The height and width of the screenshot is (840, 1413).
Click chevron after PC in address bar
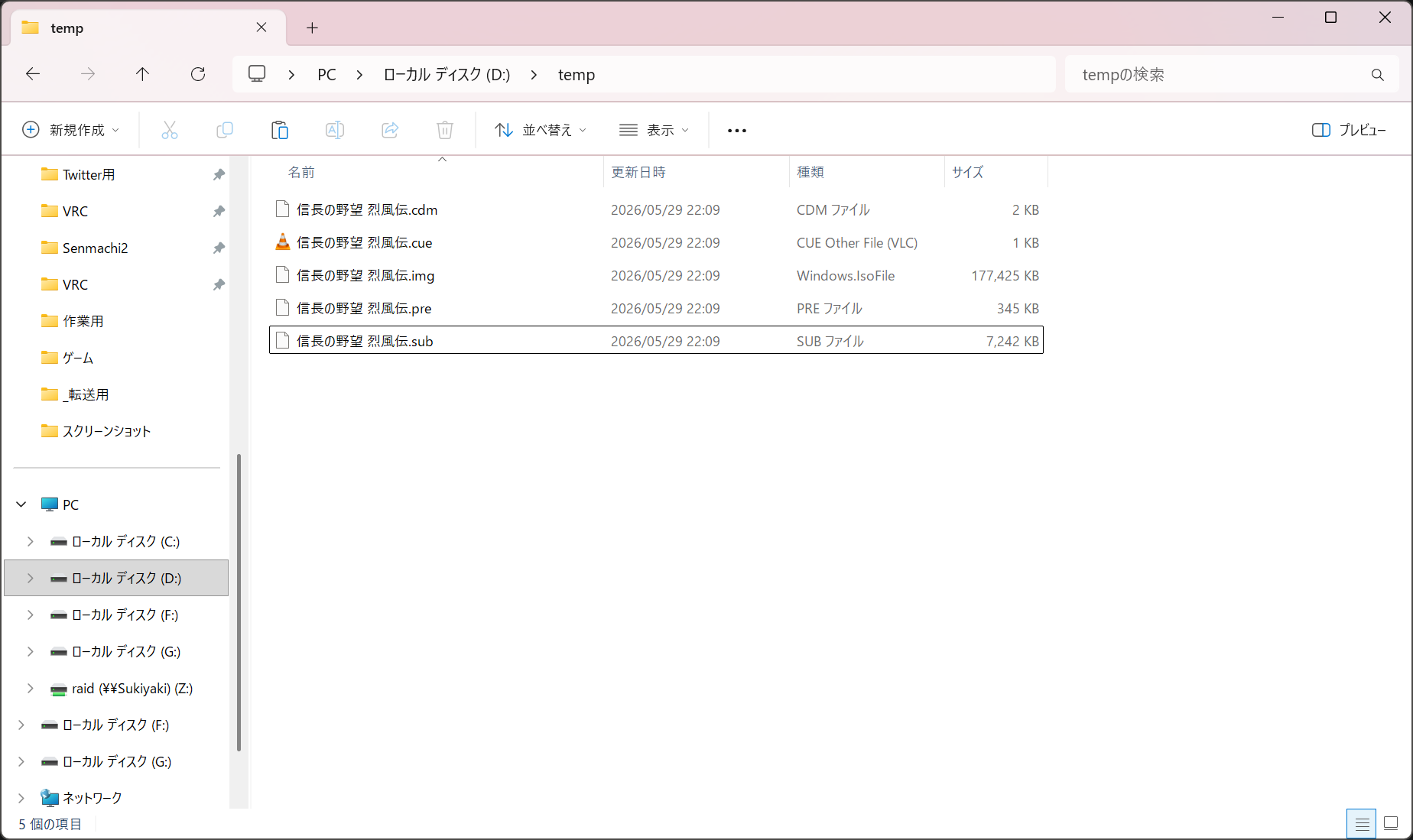(359, 75)
